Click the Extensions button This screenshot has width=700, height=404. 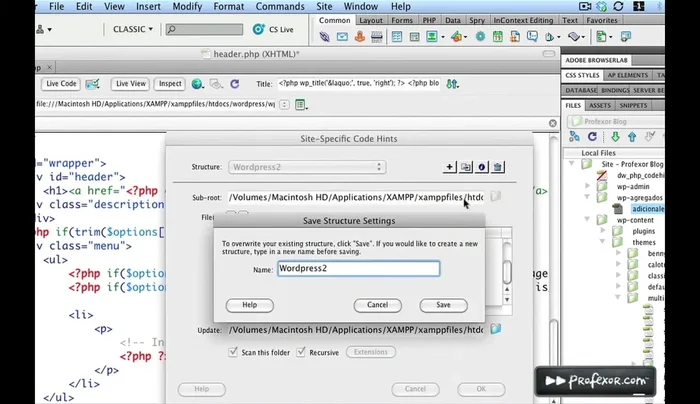(371, 352)
